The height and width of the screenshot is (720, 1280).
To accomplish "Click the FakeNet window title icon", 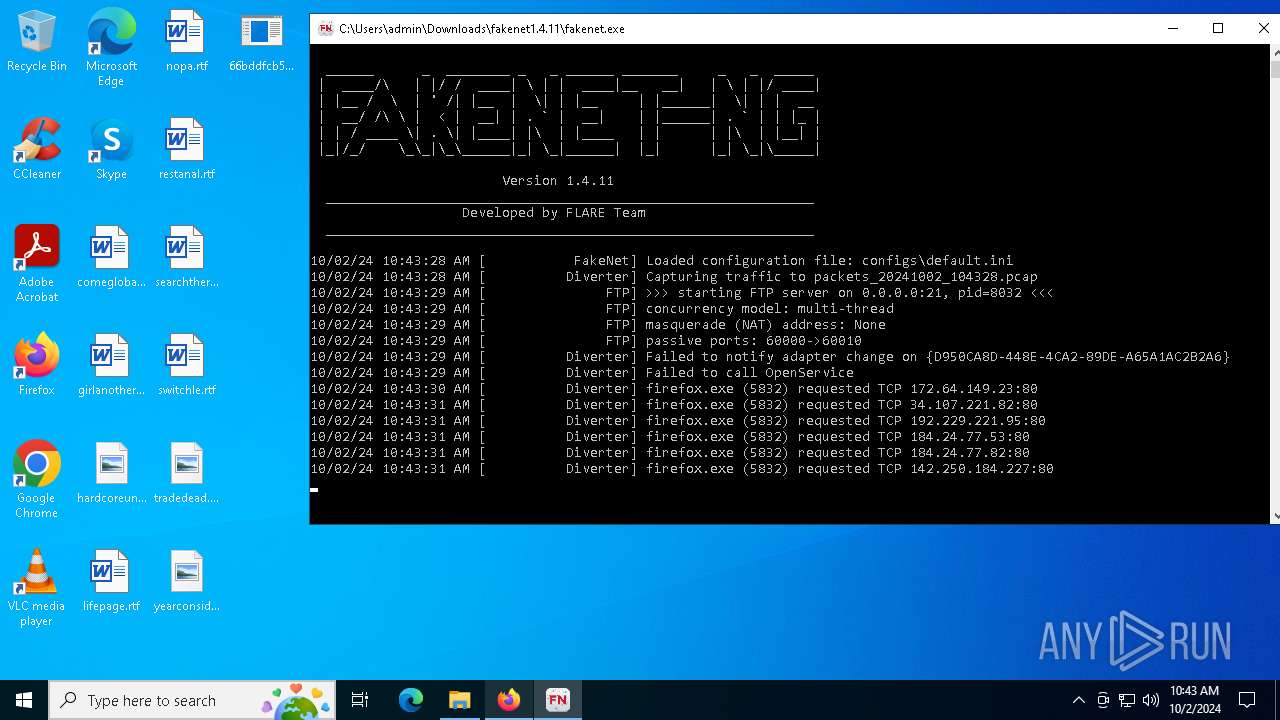I will [325, 29].
